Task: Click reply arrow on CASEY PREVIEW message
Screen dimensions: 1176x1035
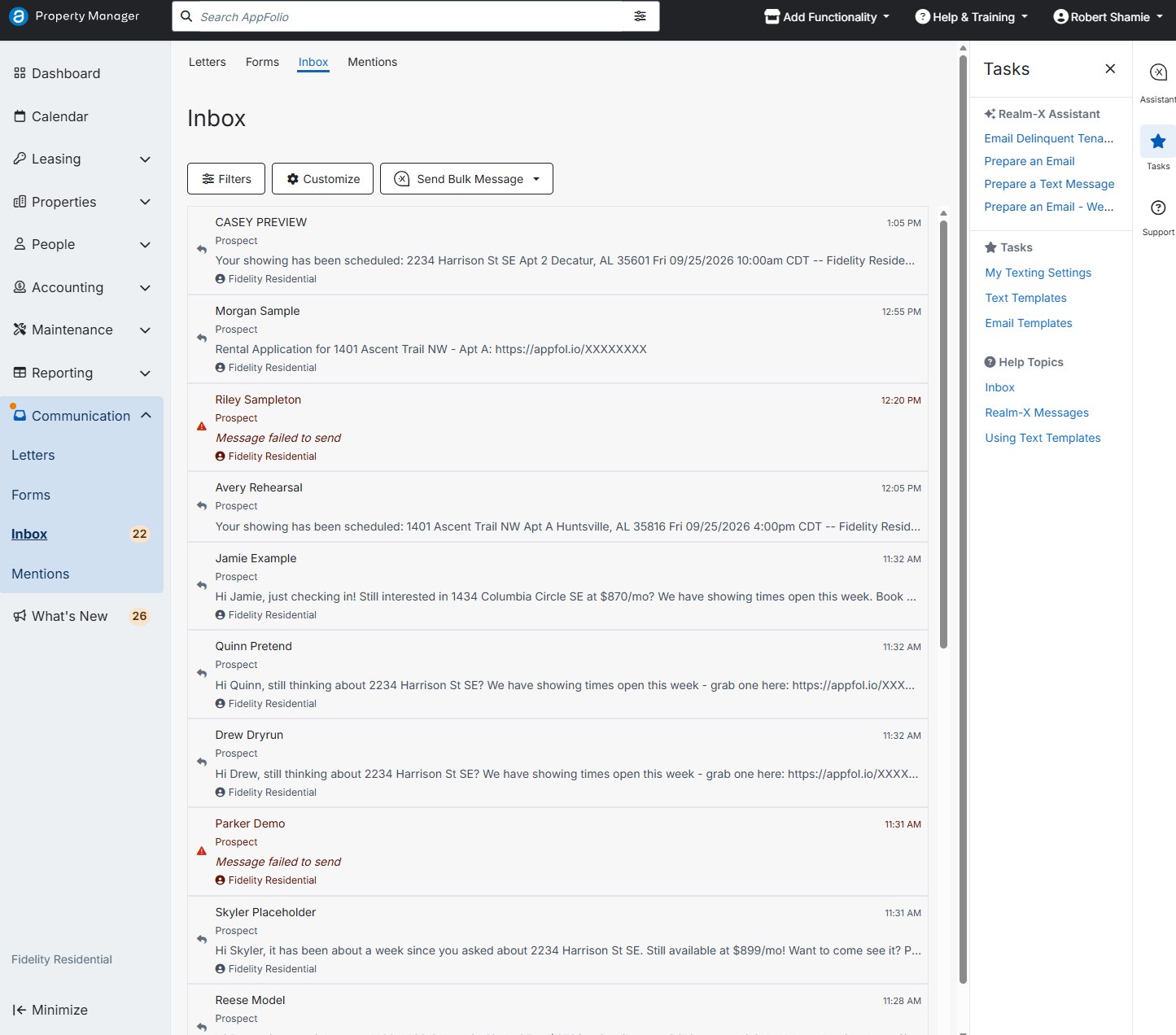Action: [202, 250]
